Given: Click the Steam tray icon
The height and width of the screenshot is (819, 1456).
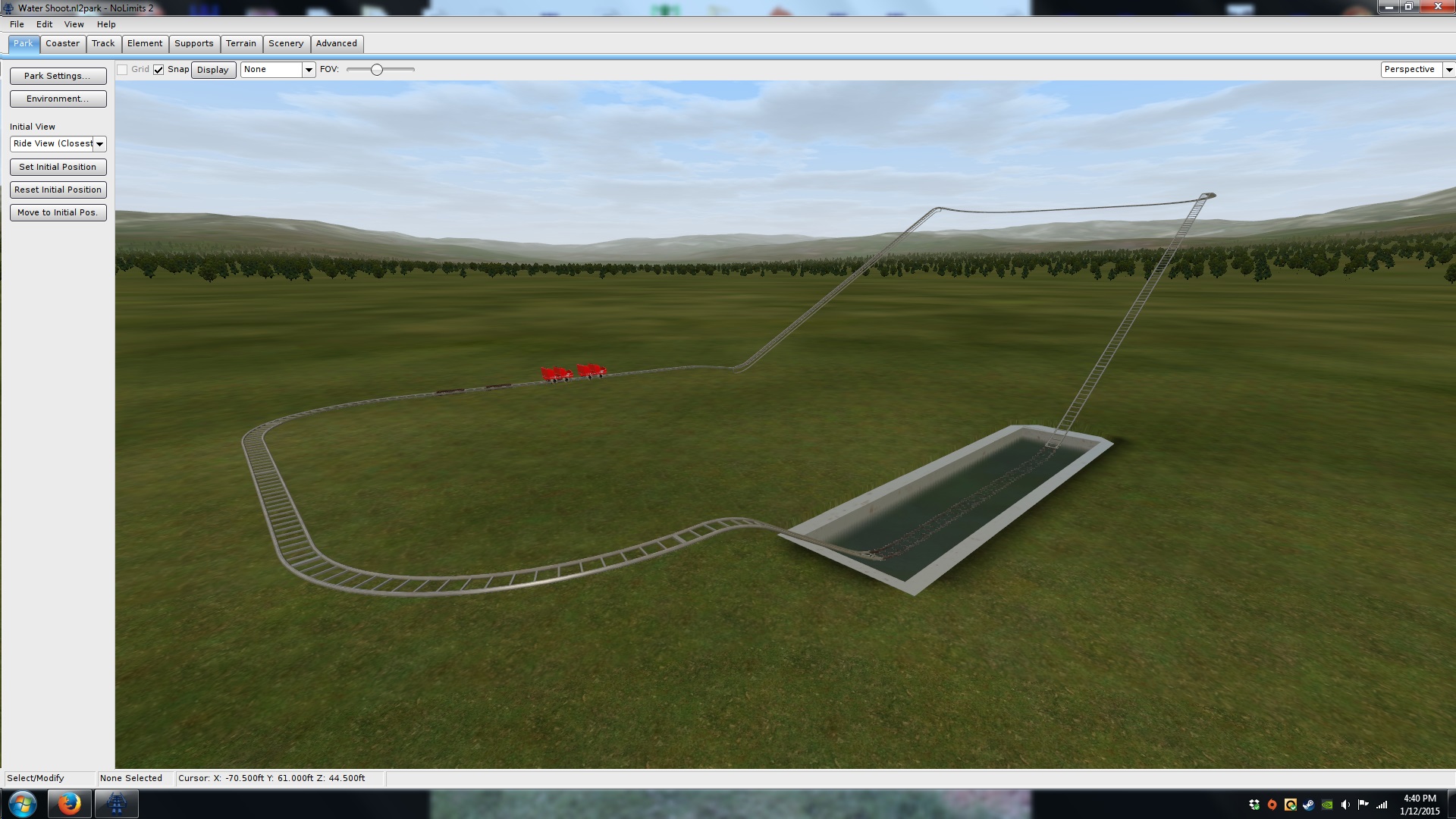Looking at the screenshot, I should click(1309, 805).
